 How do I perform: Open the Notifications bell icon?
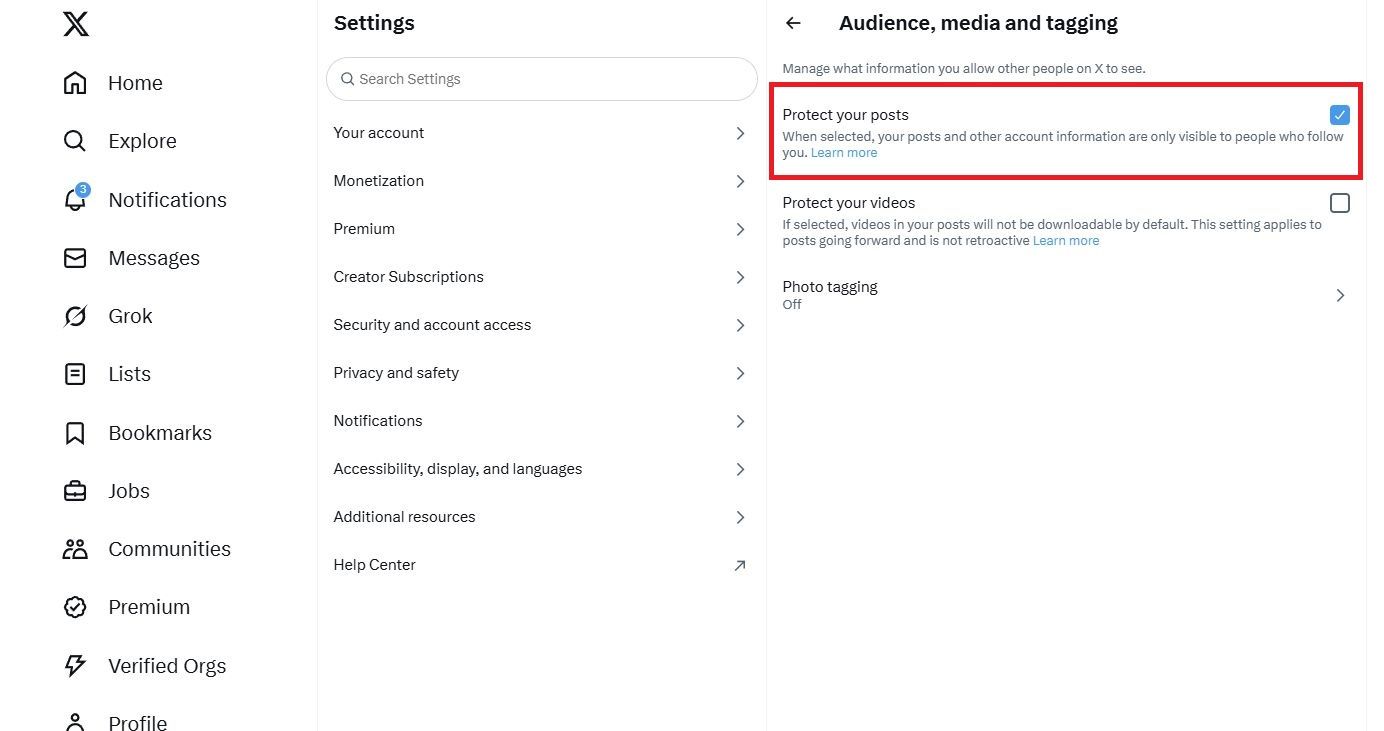[x=75, y=199]
